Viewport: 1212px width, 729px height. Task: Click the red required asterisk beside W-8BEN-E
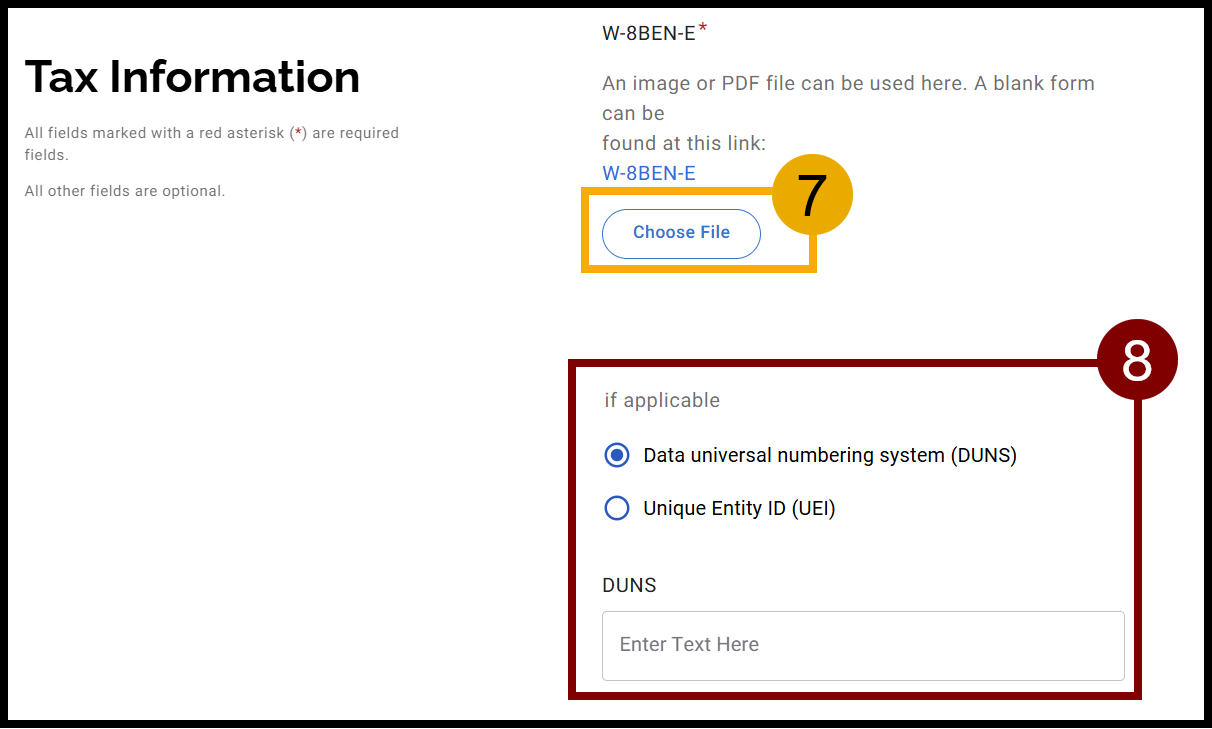point(702,27)
